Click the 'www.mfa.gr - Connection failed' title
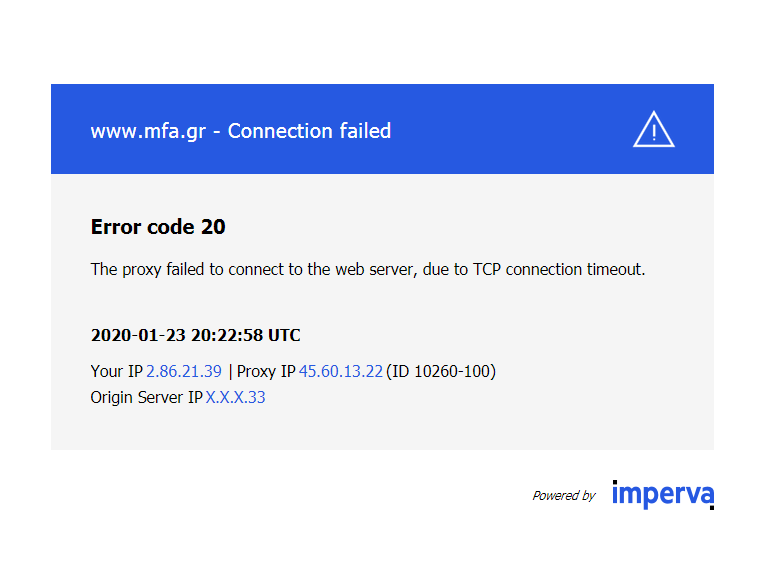The height and width of the screenshot is (563, 778). 240,131
